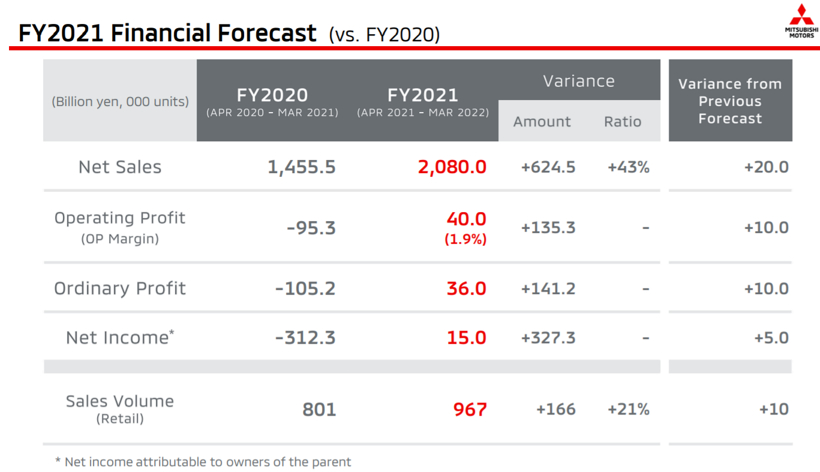Select the Sales Volume row label
Screen dimensions: 820x472
pyautogui.click(x=120, y=401)
